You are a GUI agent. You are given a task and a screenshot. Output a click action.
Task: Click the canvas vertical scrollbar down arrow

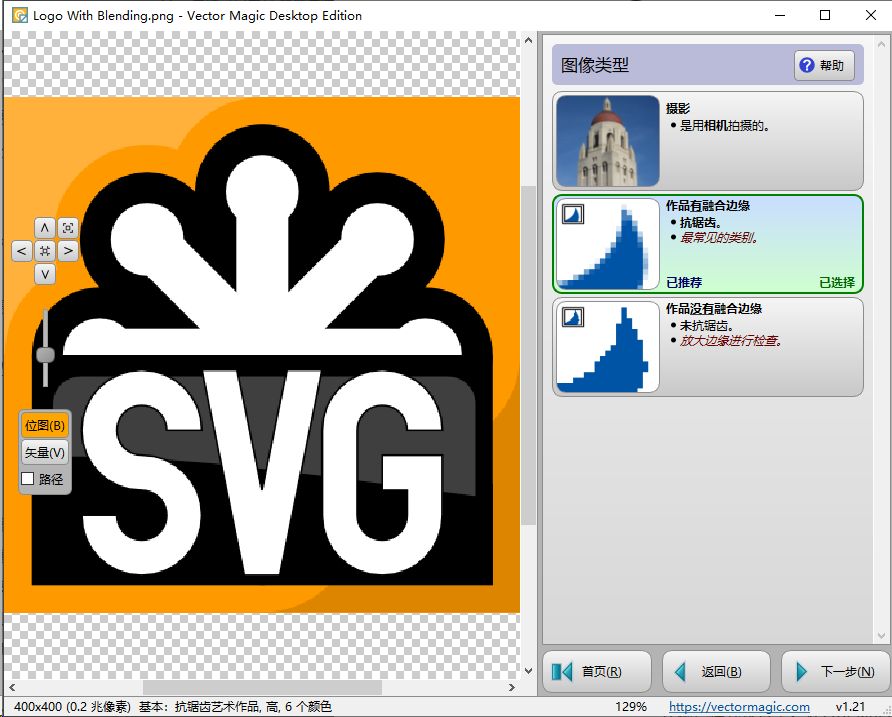528,671
